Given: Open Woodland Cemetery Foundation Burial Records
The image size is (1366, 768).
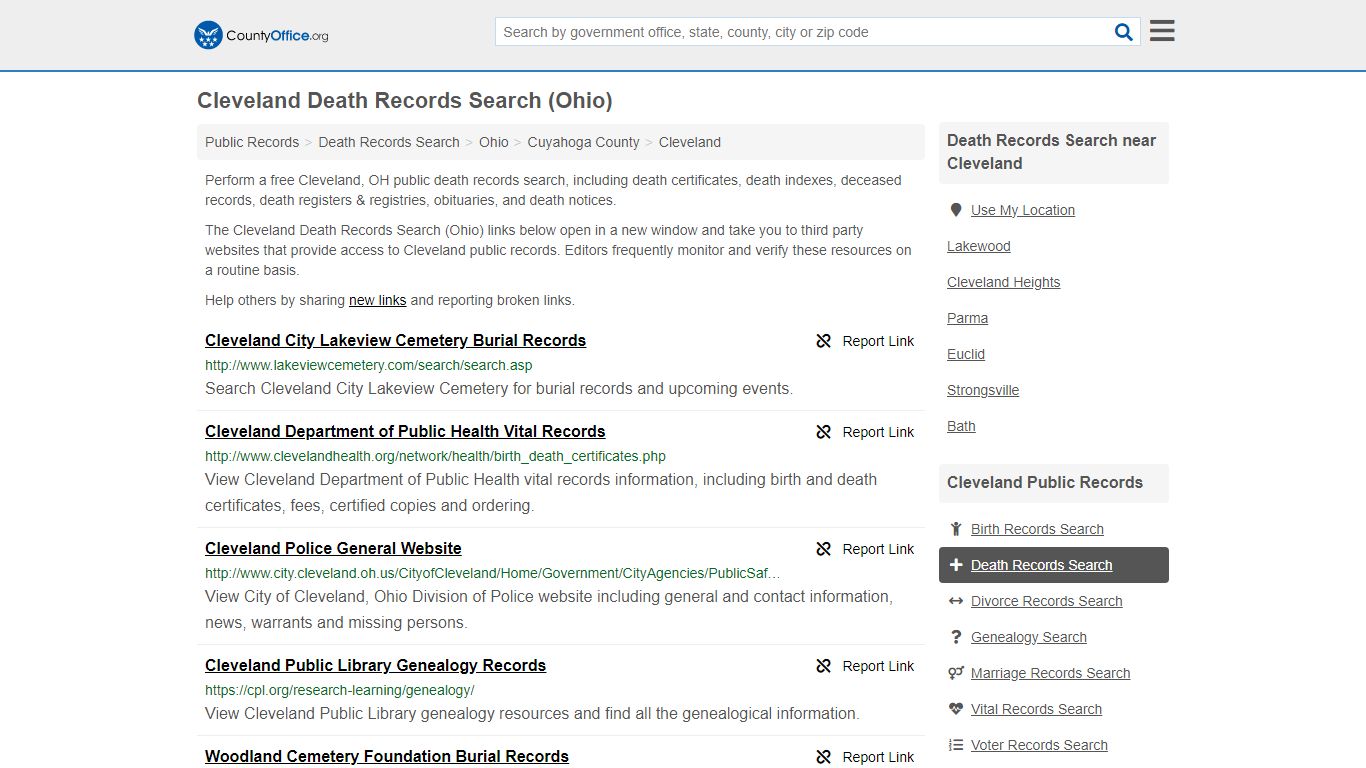Looking at the screenshot, I should point(387,756).
